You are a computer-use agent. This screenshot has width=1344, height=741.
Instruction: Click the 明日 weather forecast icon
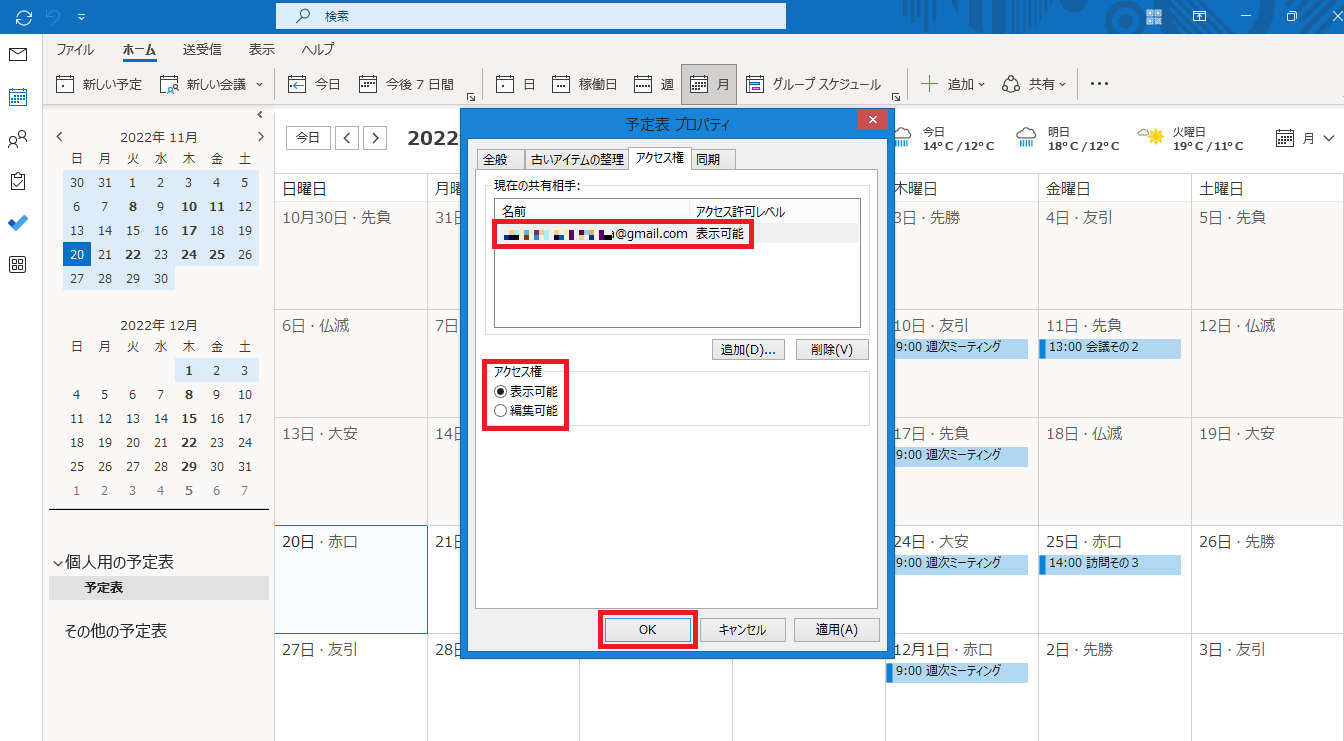tap(1027, 137)
